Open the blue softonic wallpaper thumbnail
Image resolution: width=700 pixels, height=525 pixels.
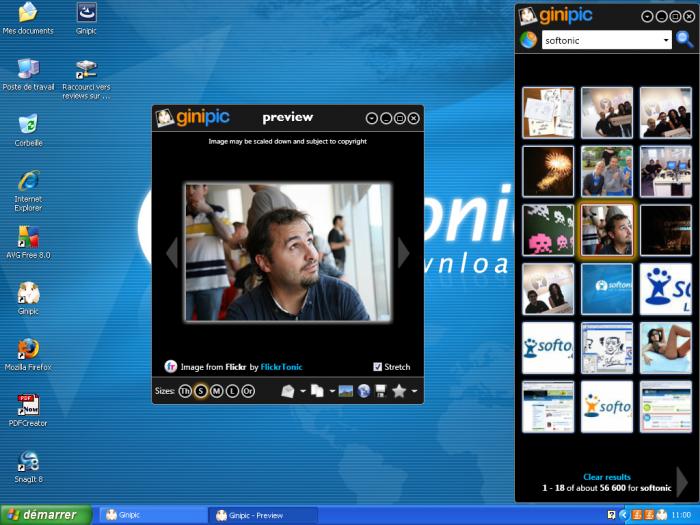tap(607, 289)
